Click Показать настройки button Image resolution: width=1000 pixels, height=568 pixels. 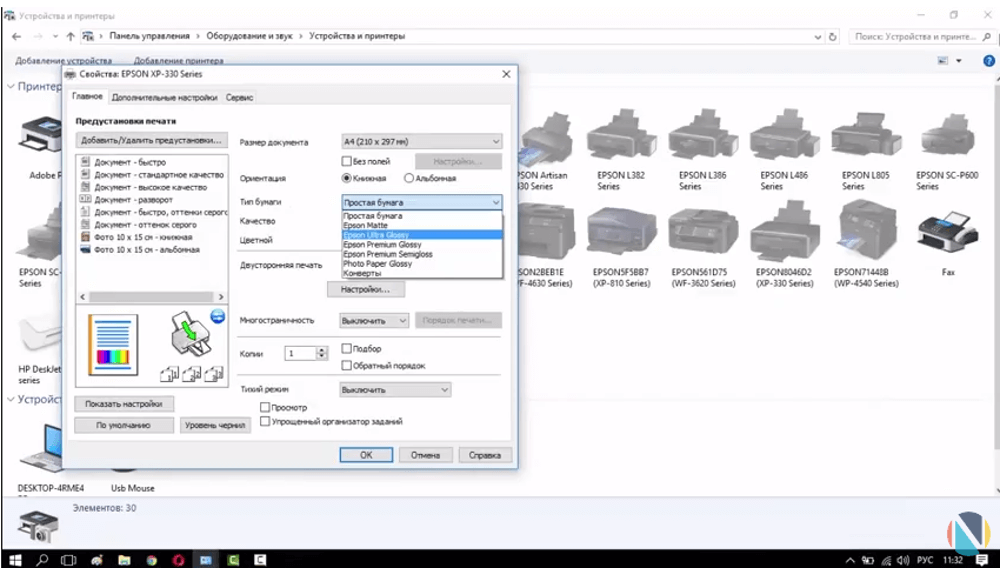[x=124, y=404]
